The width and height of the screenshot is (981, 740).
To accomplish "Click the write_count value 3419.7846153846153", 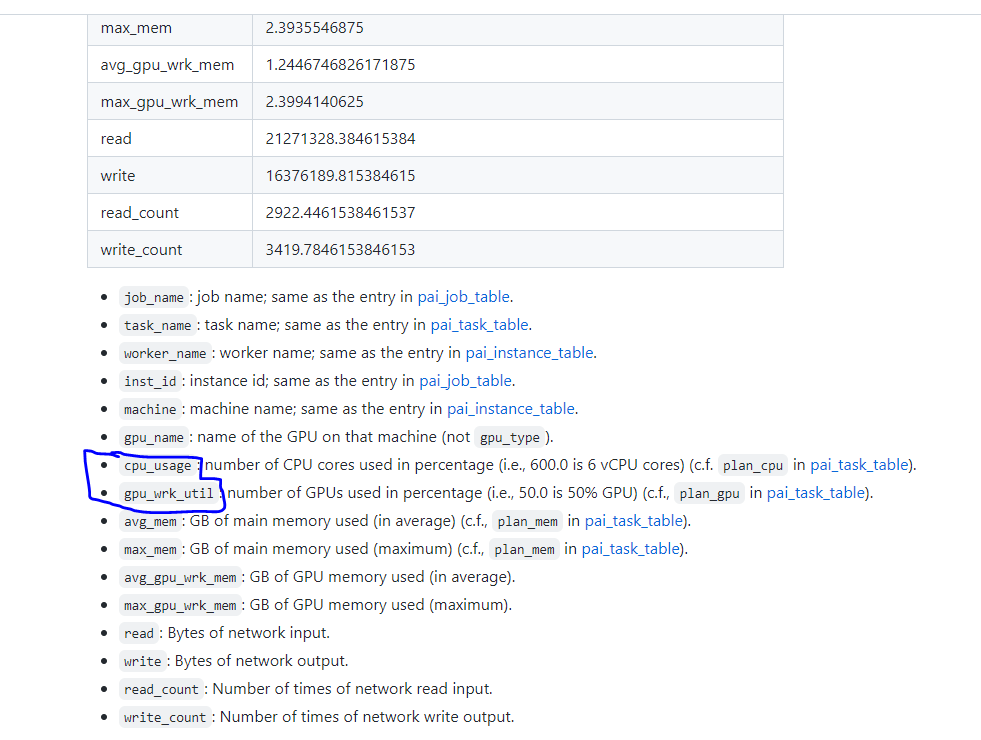I will click(x=339, y=248).
